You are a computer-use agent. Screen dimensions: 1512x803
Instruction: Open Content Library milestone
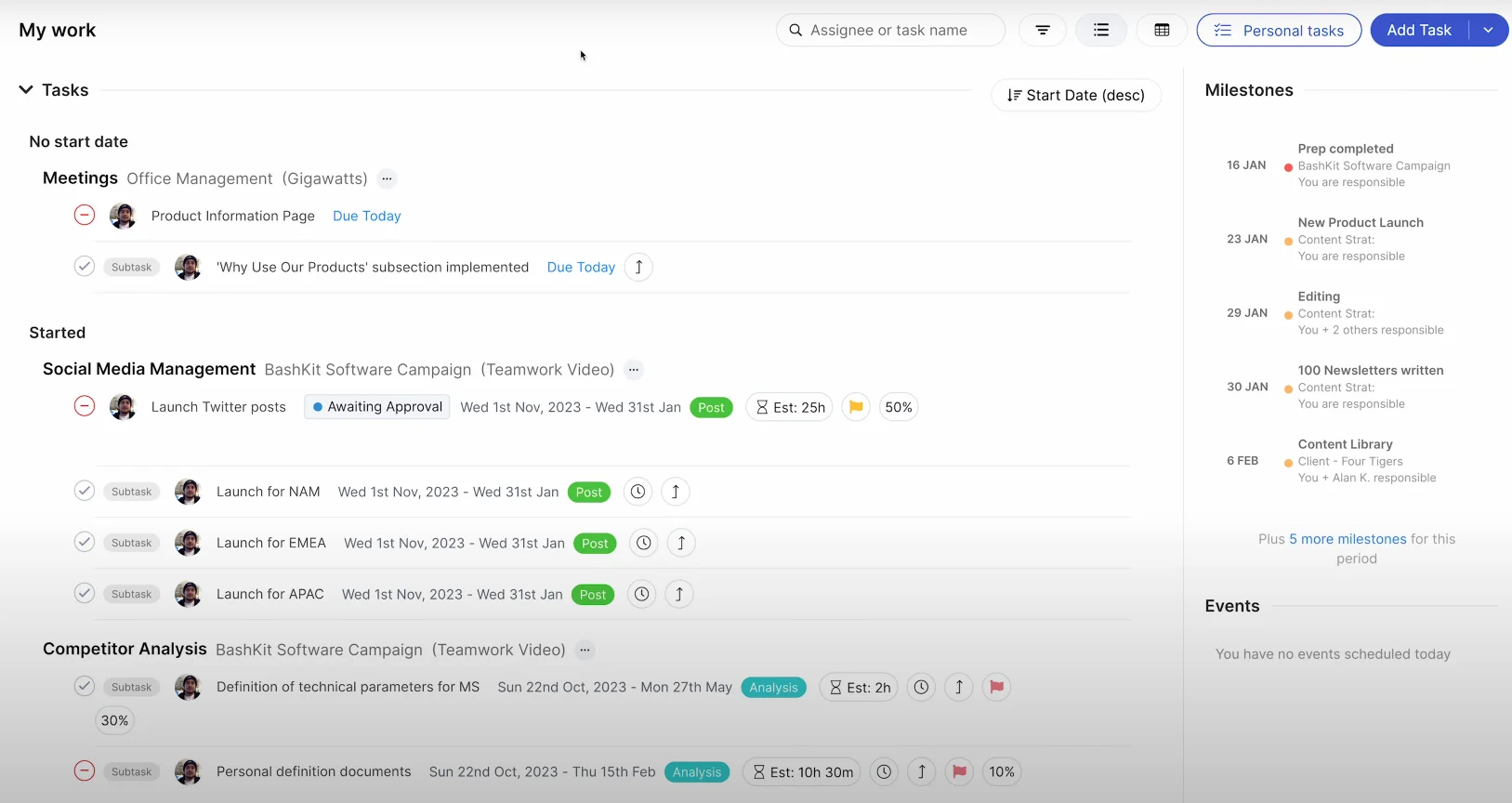[x=1345, y=444]
